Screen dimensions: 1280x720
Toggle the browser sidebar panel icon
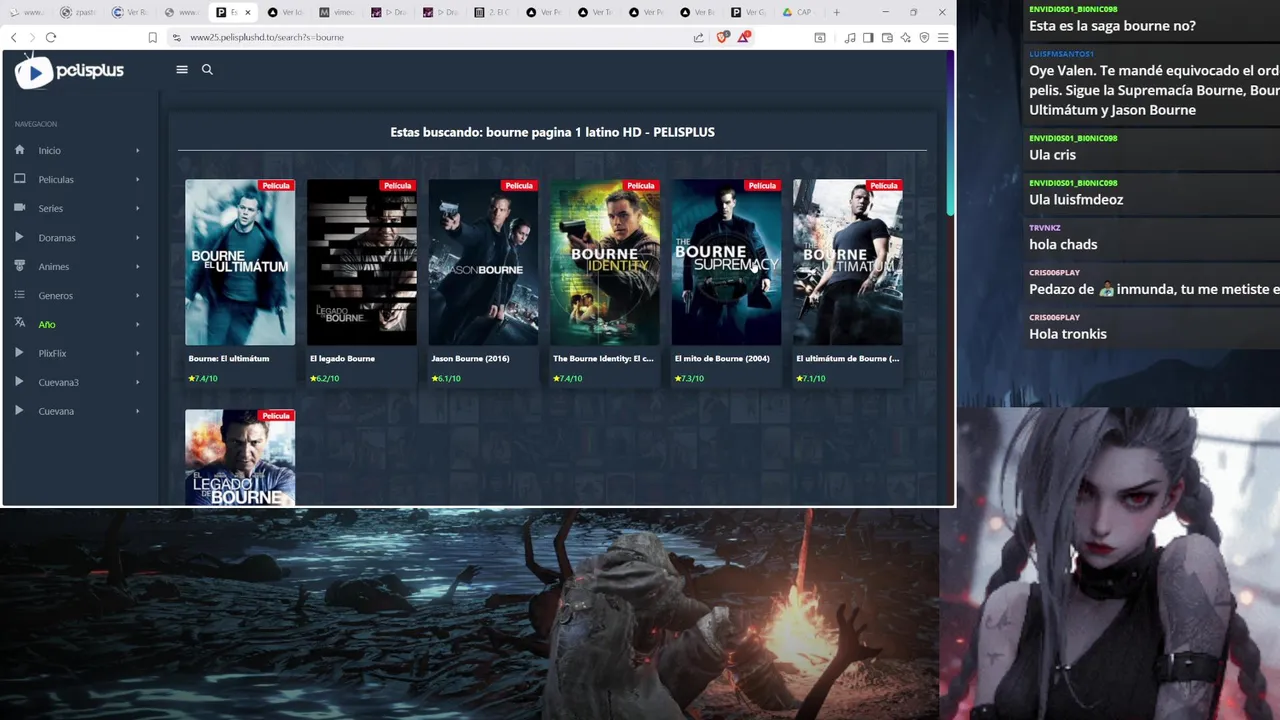[x=868, y=37]
